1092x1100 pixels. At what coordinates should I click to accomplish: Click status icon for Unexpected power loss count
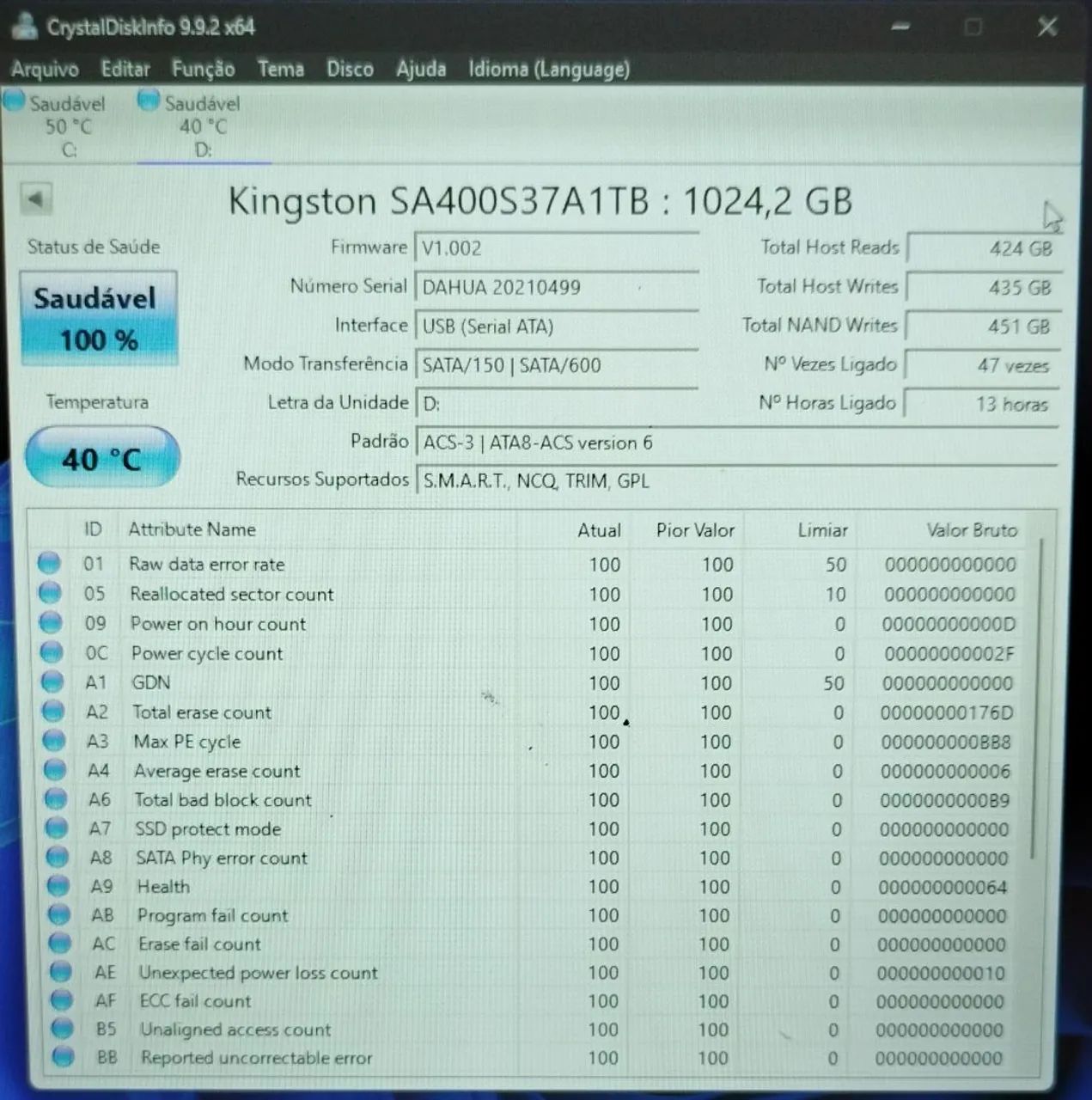[61, 971]
